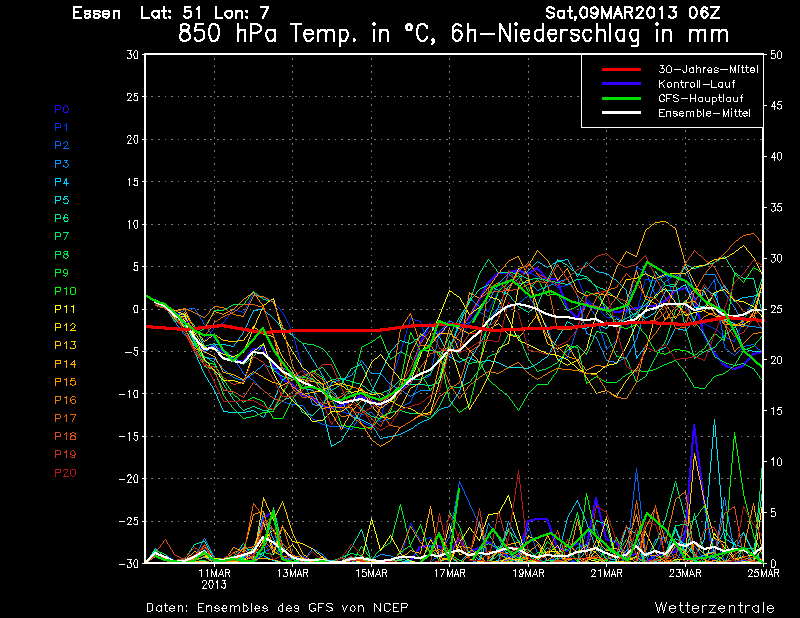This screenshot has width=800, height=618.
Task: Click the P0 ensemble member label
Action: coord(62,109)
